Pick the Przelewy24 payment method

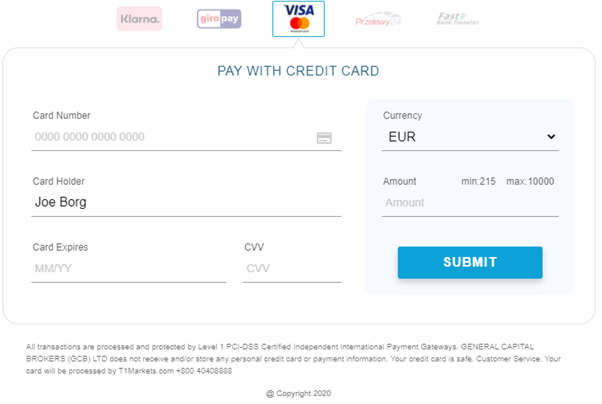378,19
